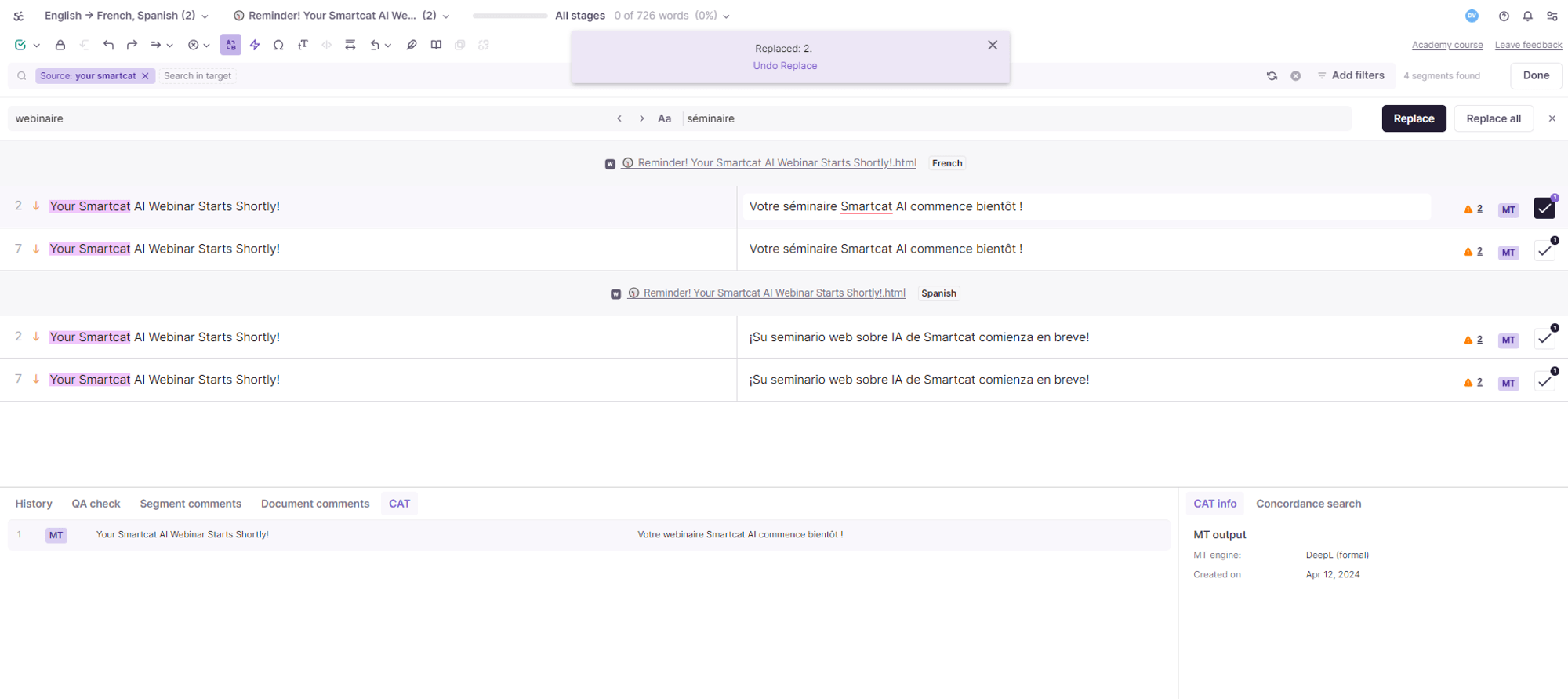Click the merge segments icon
The height and width of the screenshot is (699, 1568).
(350, 45)
